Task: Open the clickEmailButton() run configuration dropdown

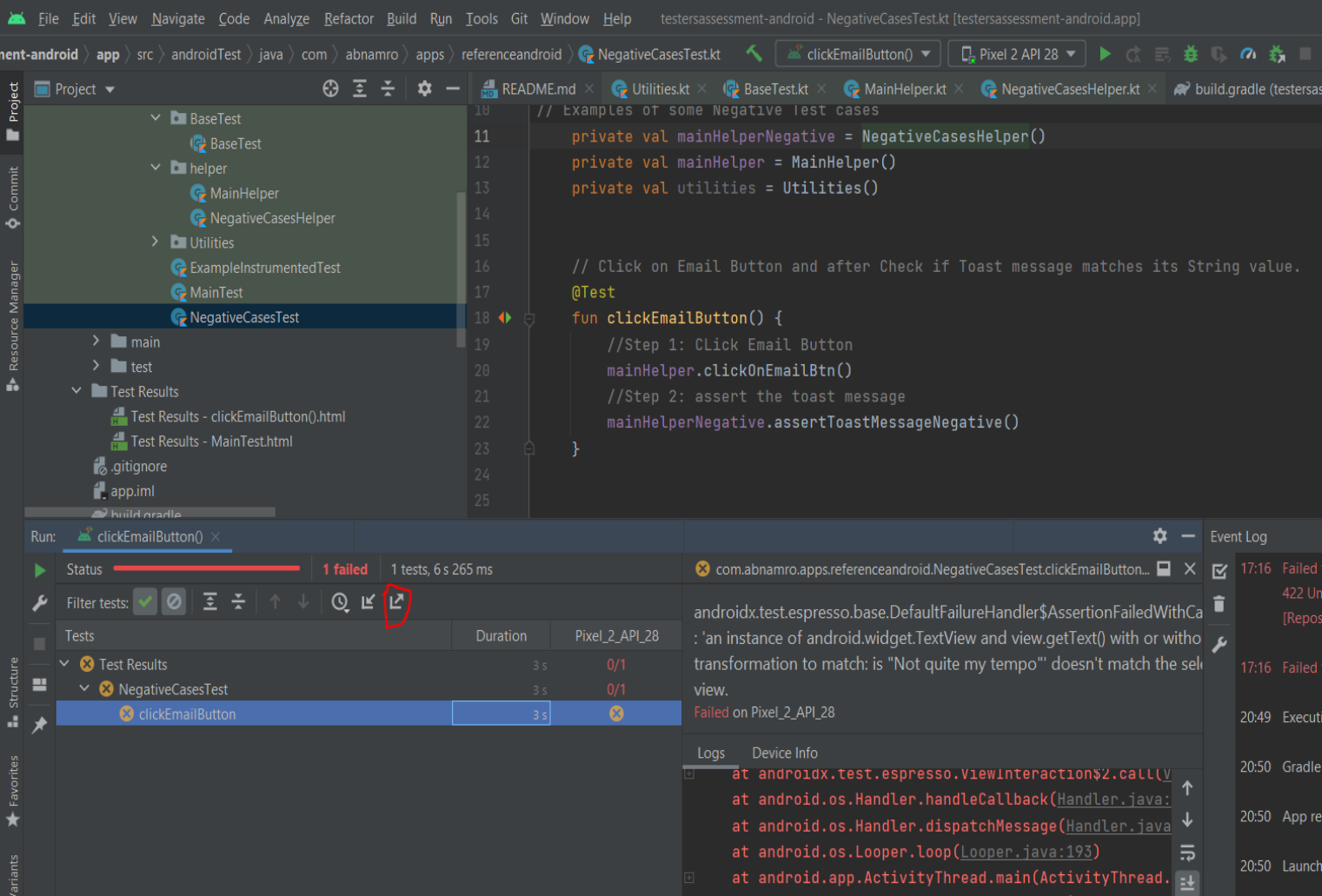Action: coord(858,54)
